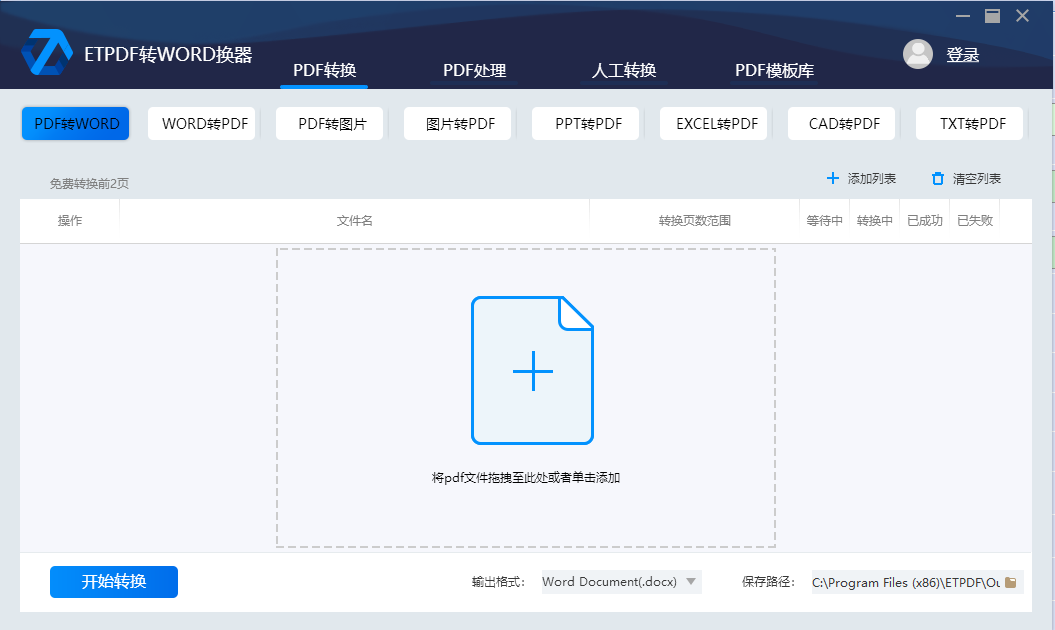1055x630 pixels.
Task: Switch to the PDF处理 tab
Action: point(475,70)
